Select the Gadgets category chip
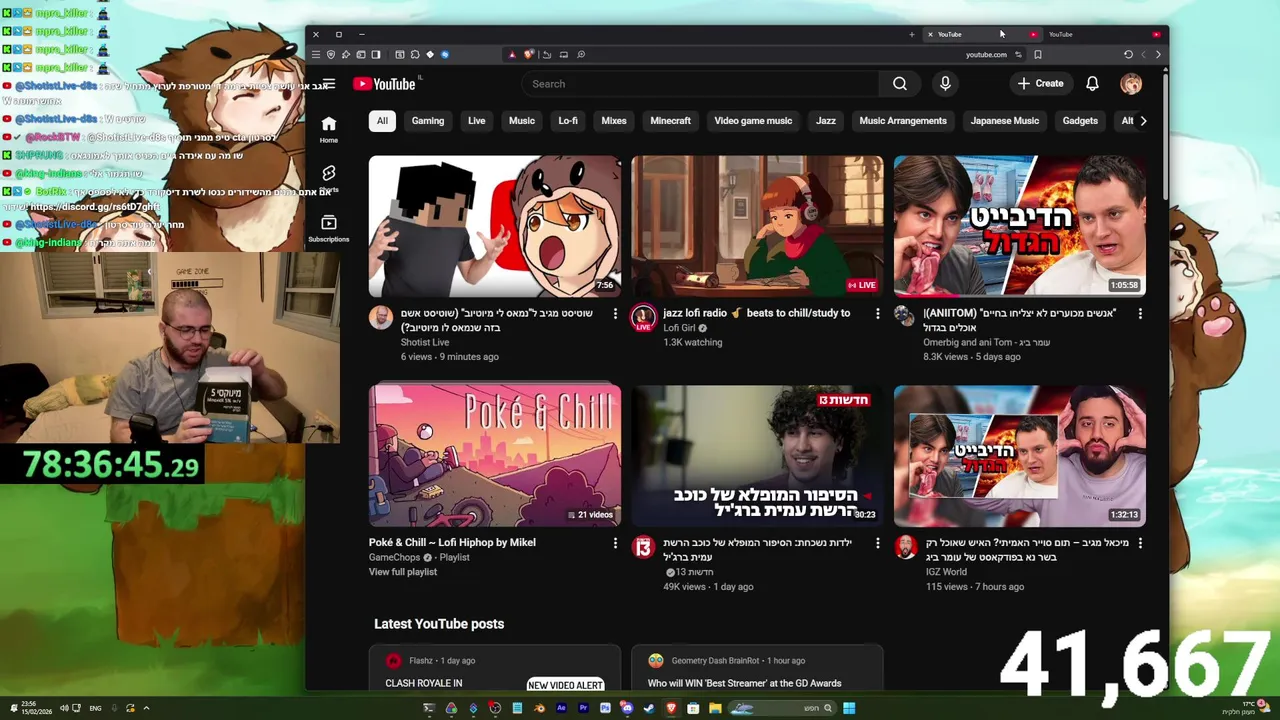This screenshot has height=720, width=1280. 1080,121
